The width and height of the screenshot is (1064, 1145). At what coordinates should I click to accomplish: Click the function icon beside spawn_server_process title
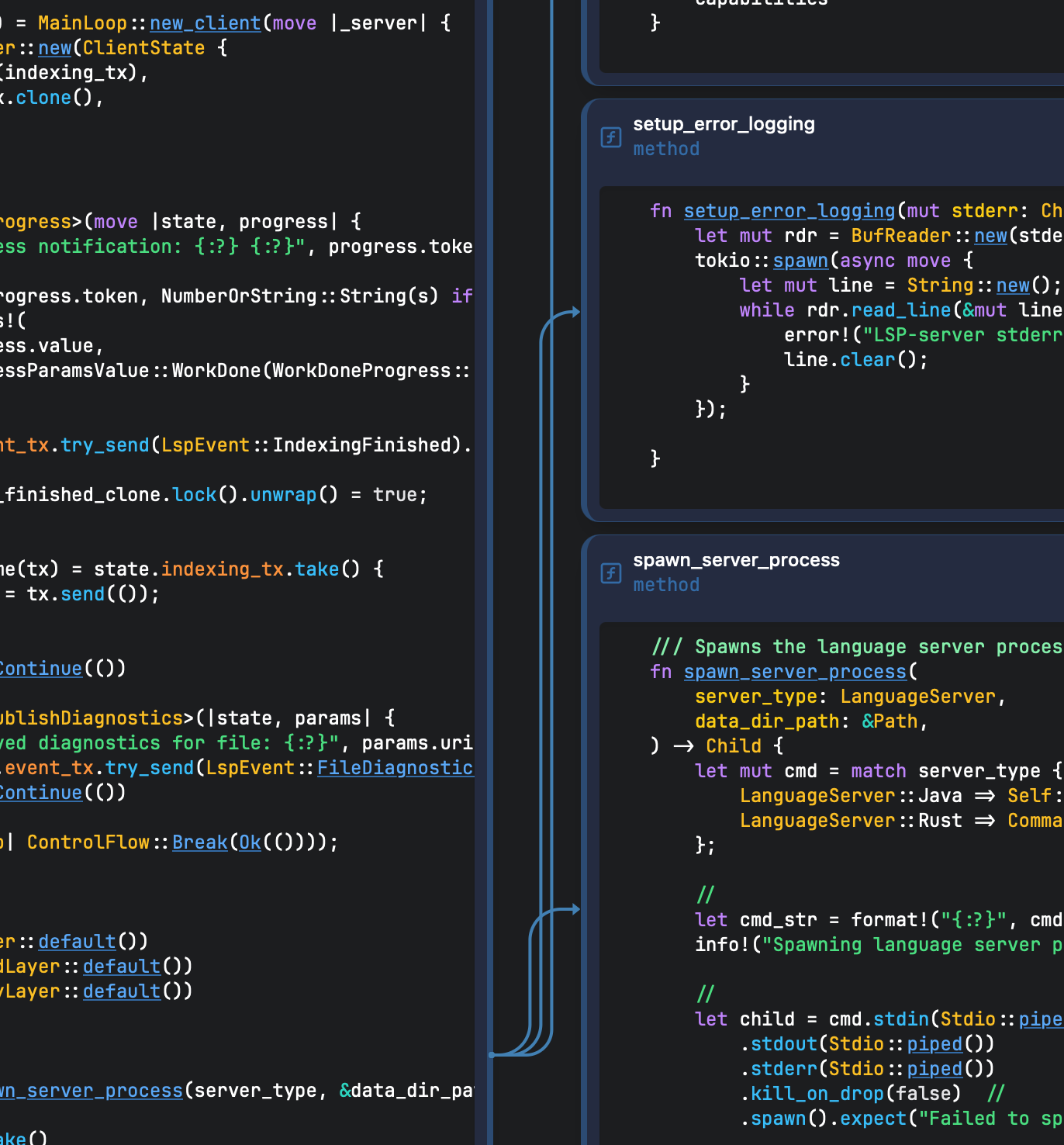[610, 573]
